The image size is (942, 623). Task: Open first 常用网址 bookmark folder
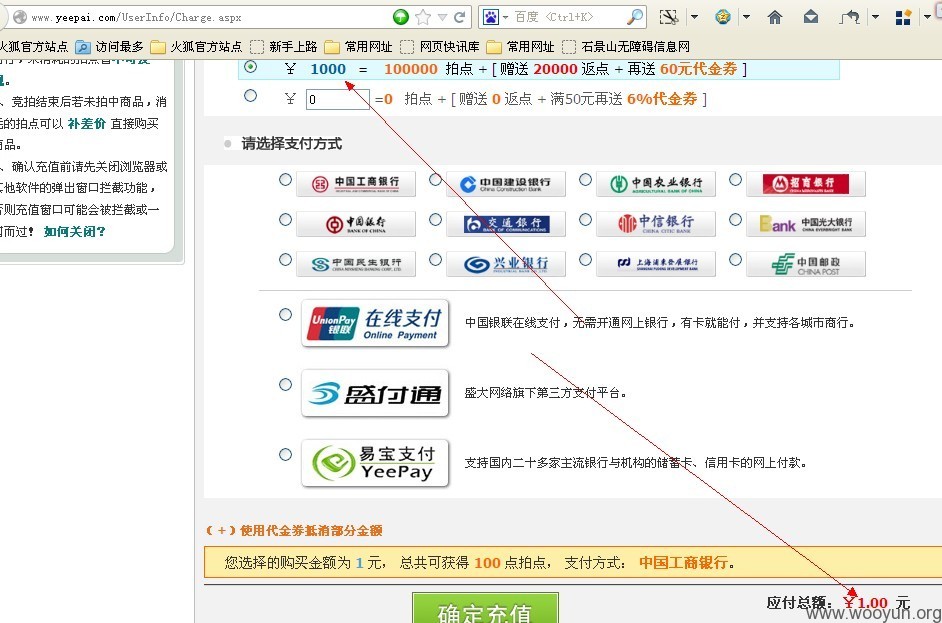358,46
